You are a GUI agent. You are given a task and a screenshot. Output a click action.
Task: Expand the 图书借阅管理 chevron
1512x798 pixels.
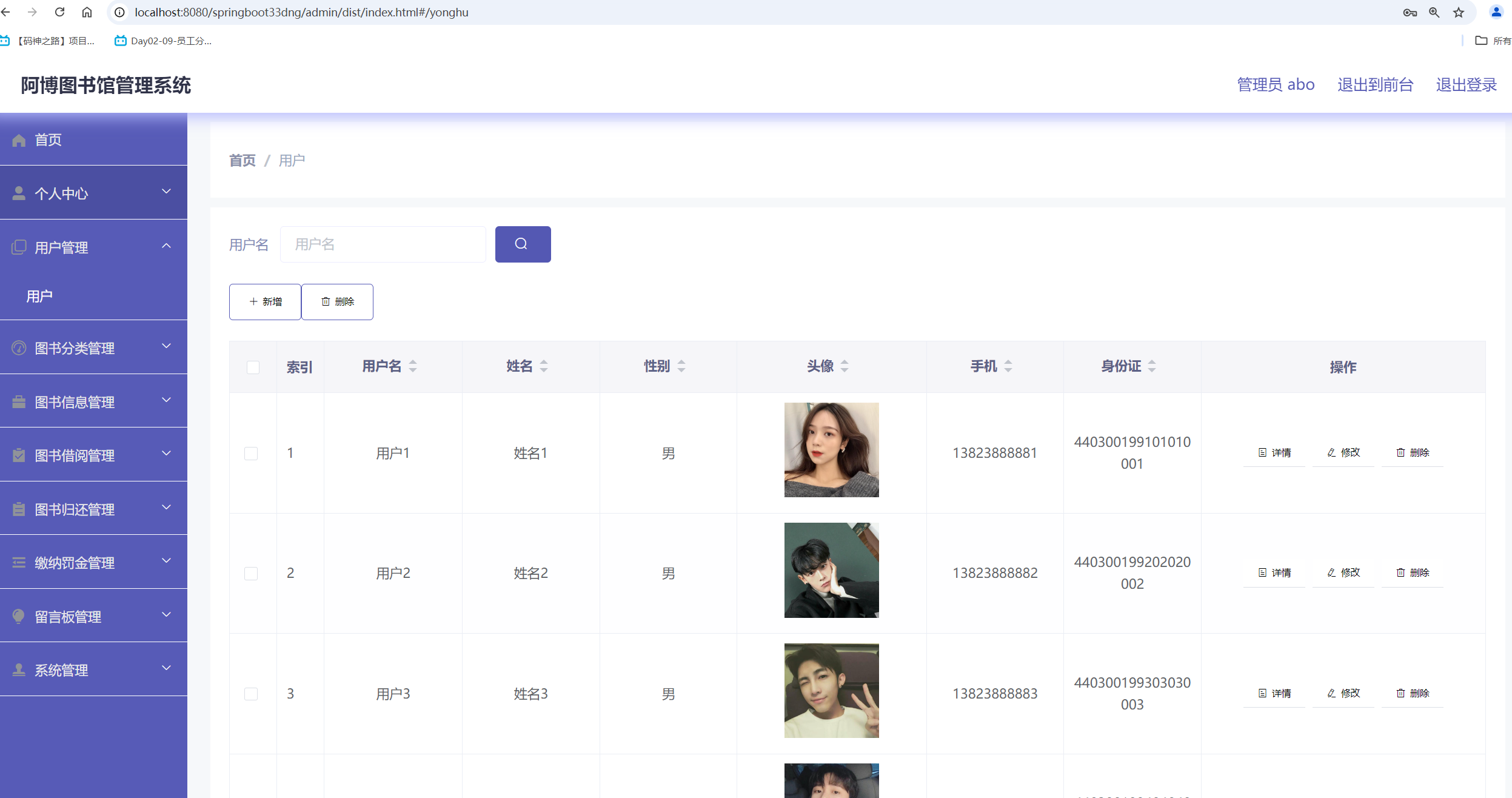pyautogui.click(x=167, y=454)
